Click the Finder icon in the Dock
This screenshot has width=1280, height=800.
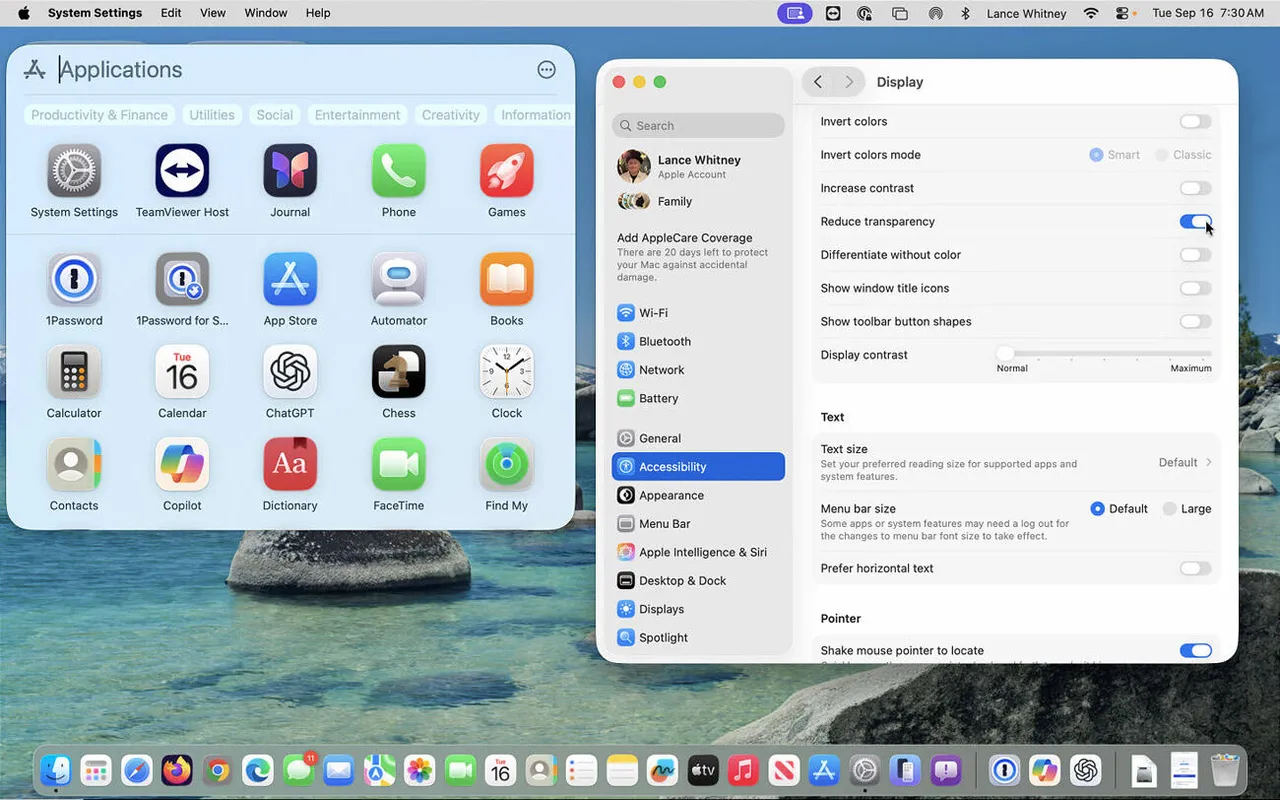(x=56, y=770)
